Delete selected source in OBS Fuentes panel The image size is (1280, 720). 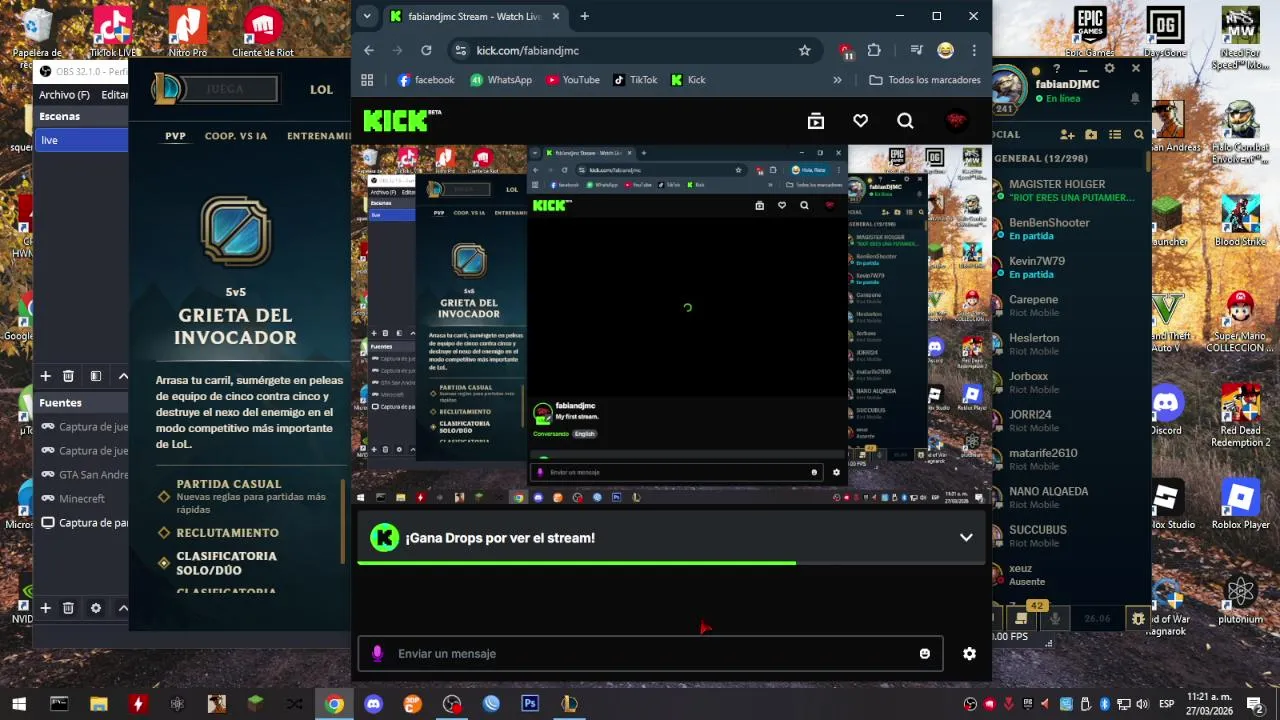(68, 608)
